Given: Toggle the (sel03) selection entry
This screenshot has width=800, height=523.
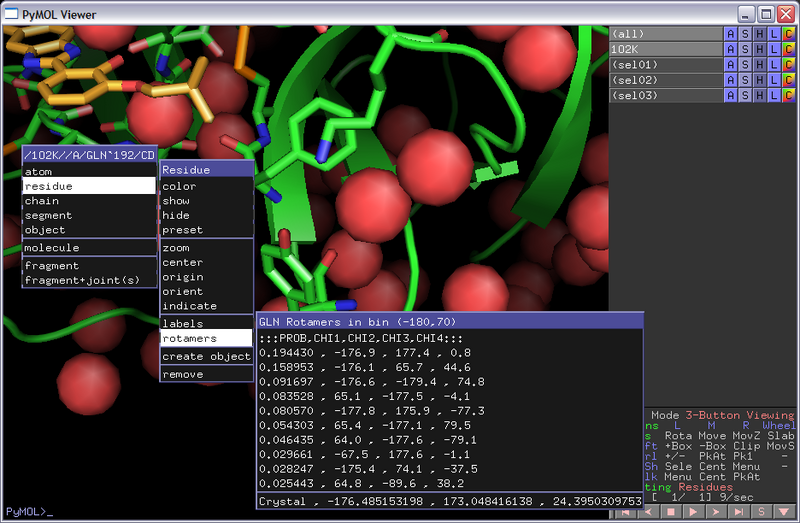Looking at the screenshot, I should tap(665, 95).
